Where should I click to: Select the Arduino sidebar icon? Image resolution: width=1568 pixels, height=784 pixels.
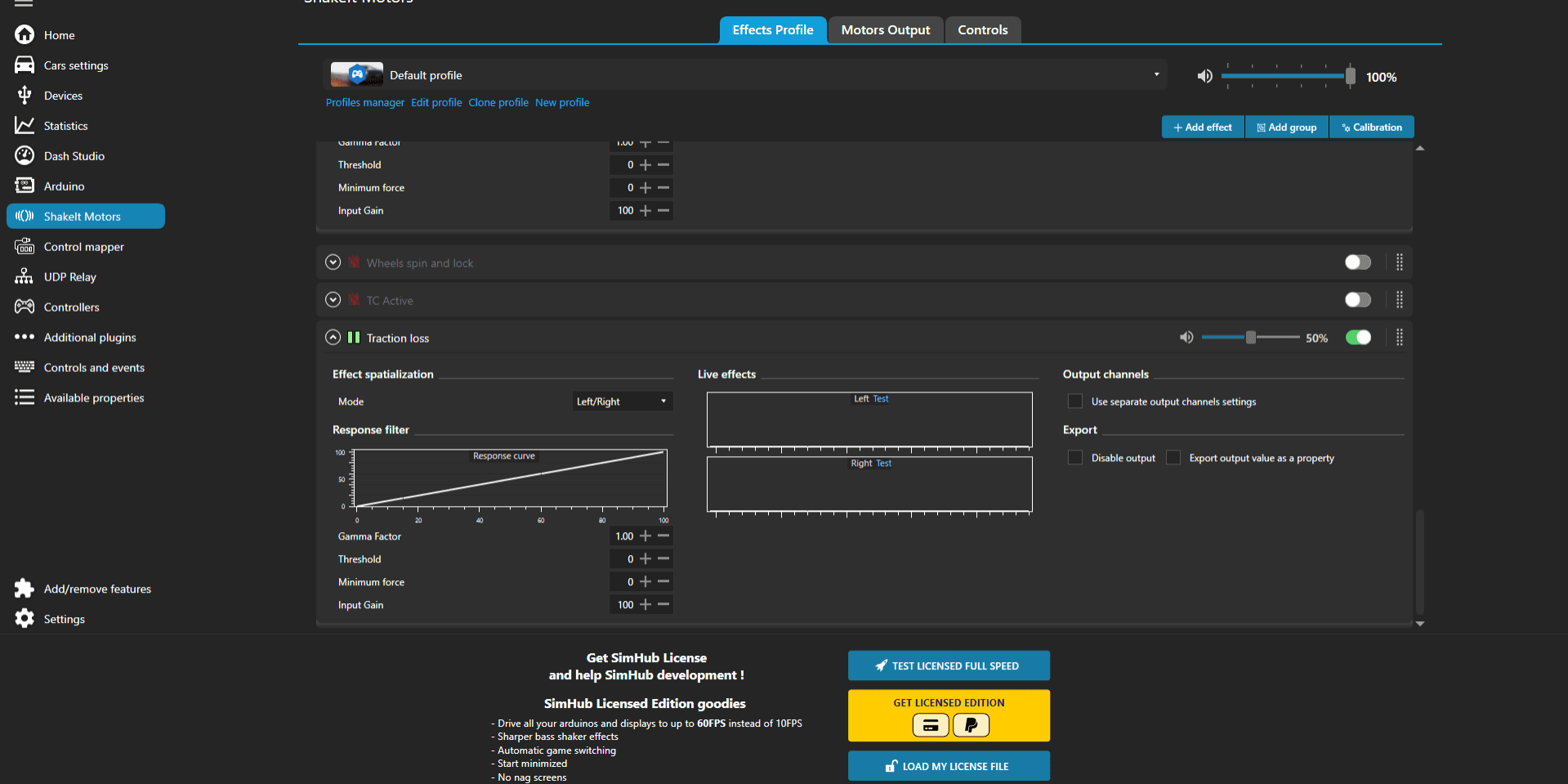coord(25,186)
